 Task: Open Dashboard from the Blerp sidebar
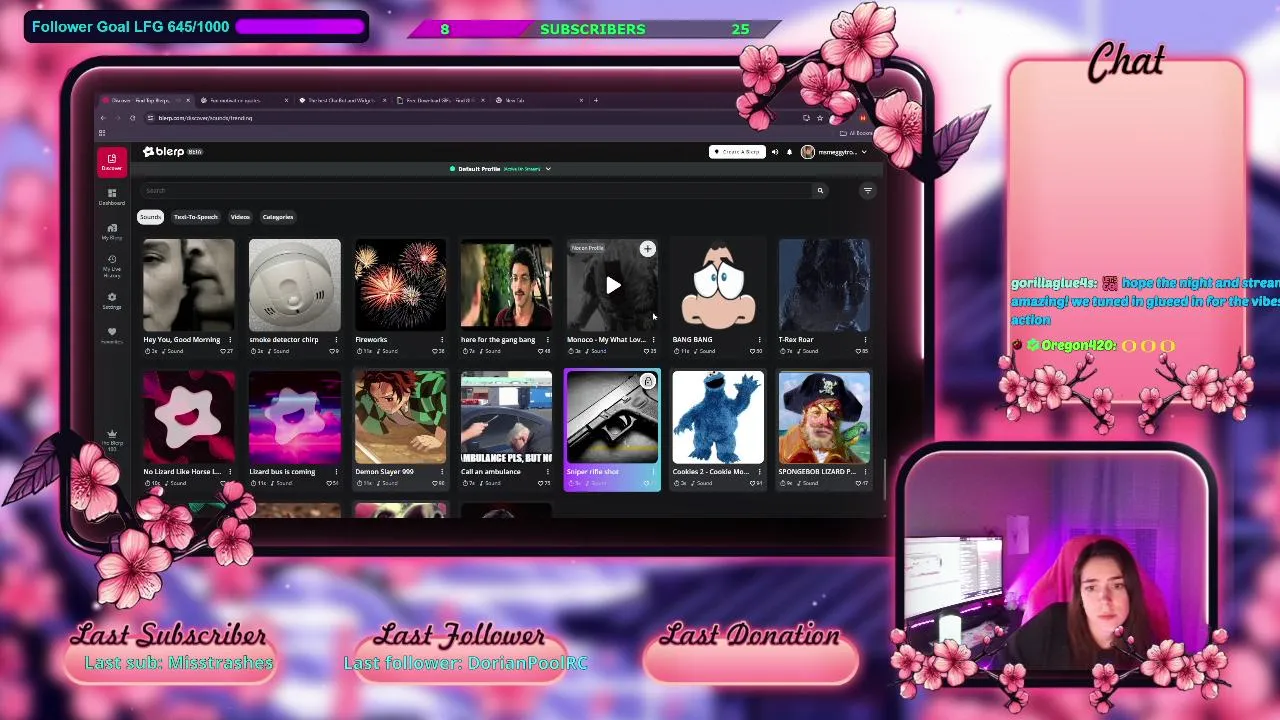click(111, 196)
